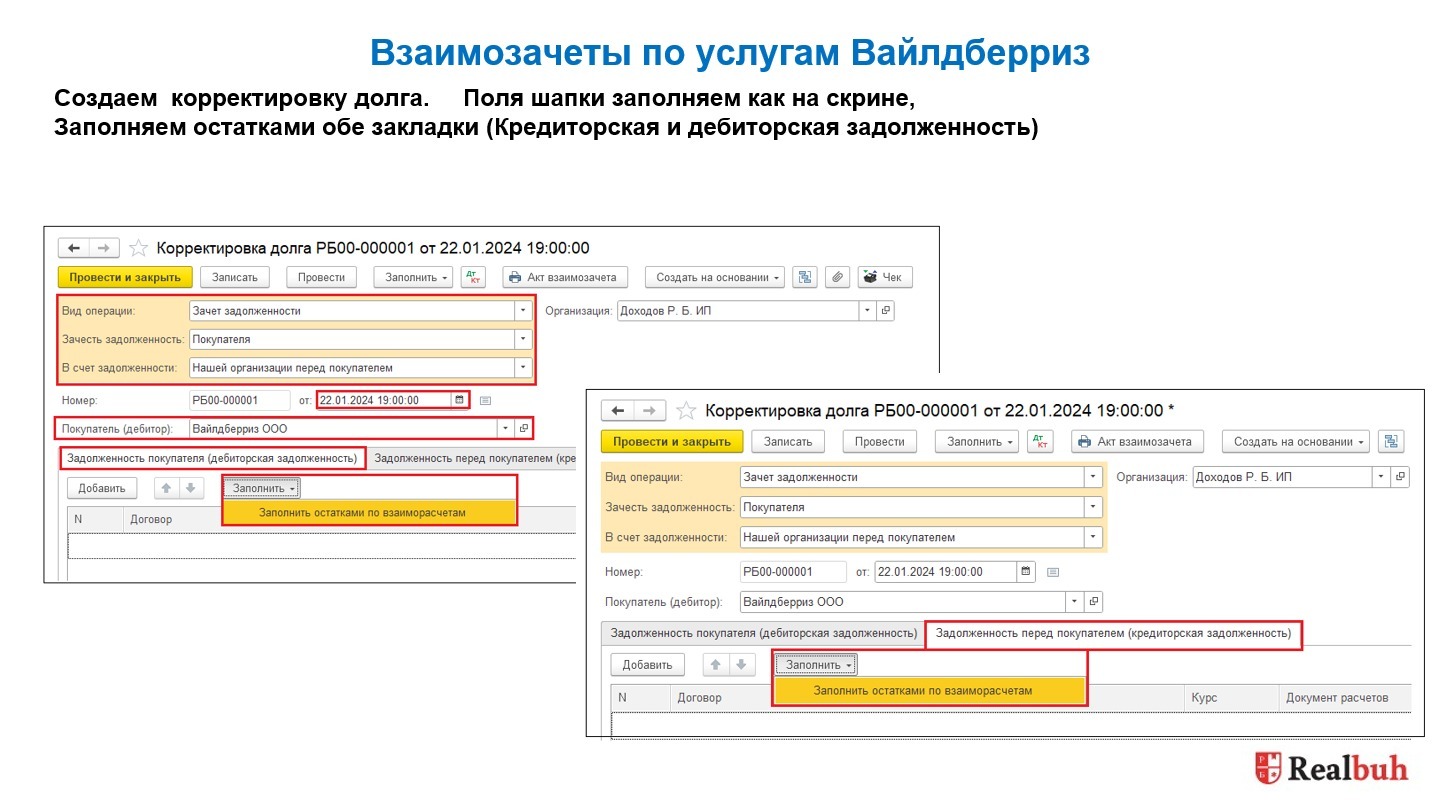Image resolution: width=1439 pixels, height=803 pixels.
Task: Expand Покупатель (дебитор) dropdown in back window
Action: point(505,429)
